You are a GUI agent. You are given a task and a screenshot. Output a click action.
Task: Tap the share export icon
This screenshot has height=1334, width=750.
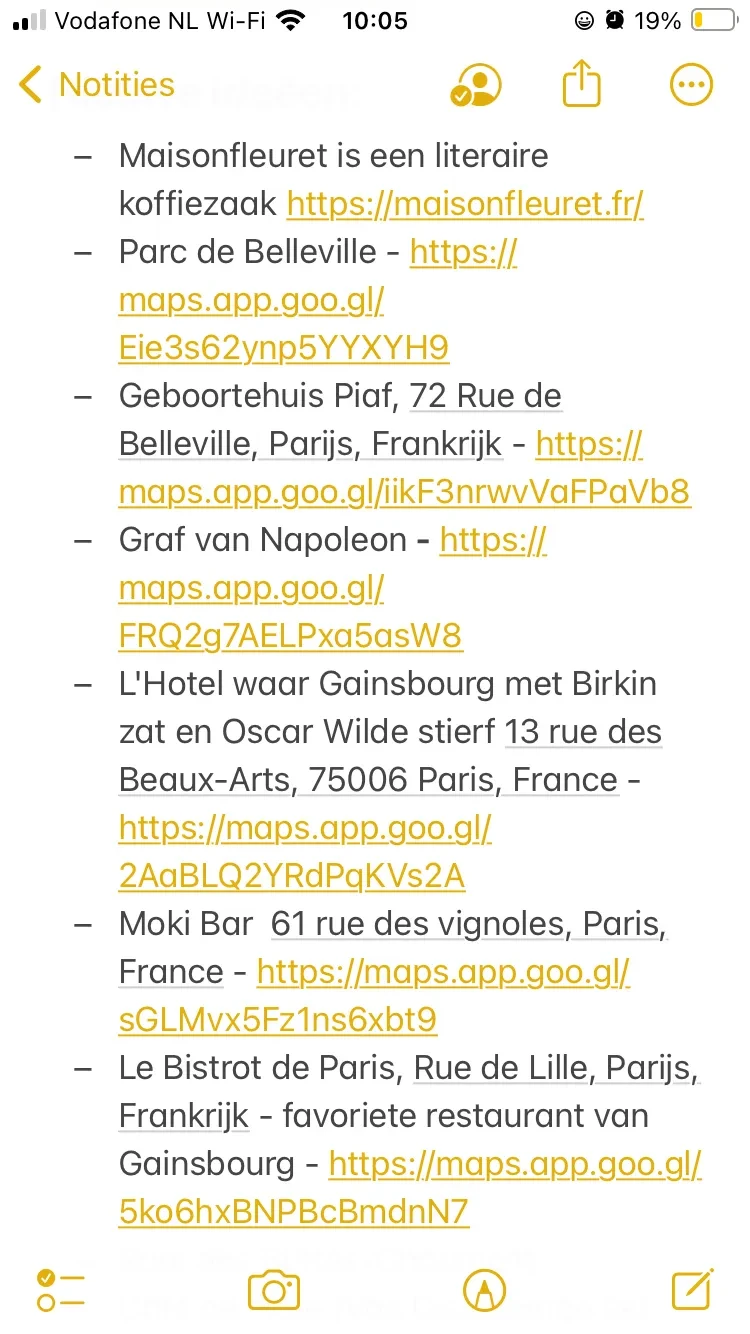581,85
